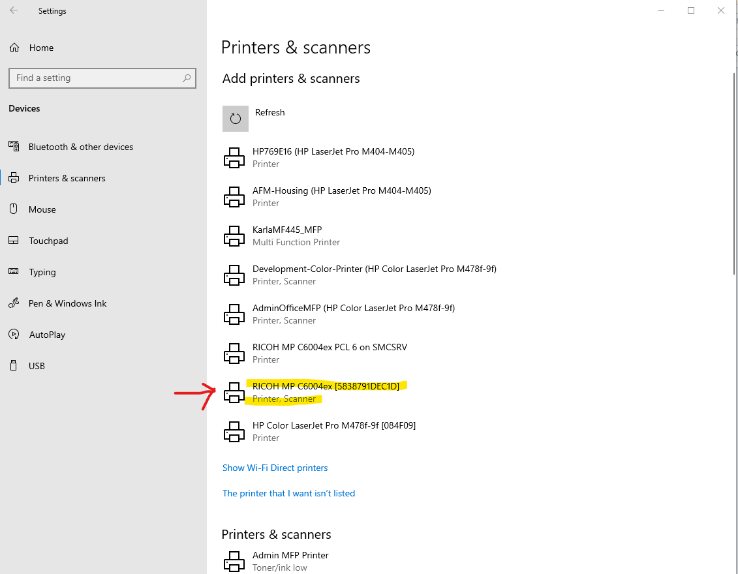Minimize the Settings window
This screenshot has height=574, width=738.
[x=661, y=10]
